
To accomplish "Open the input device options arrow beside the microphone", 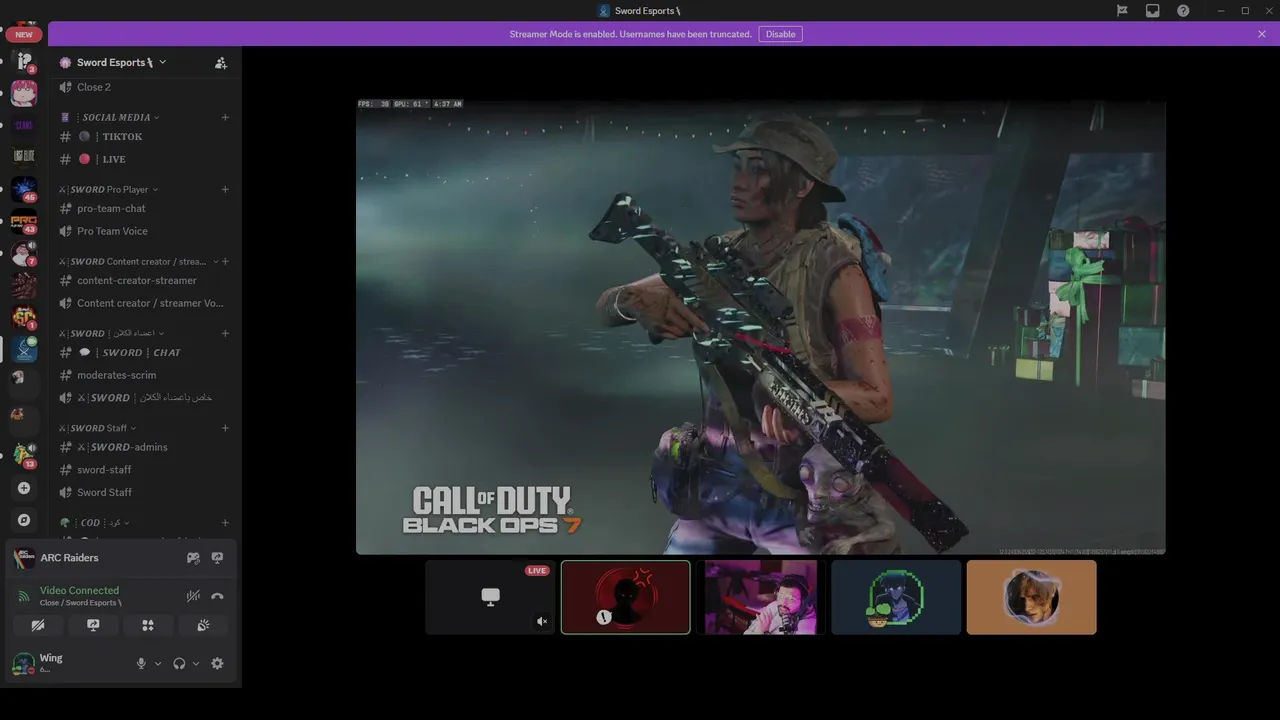I will tap(158, 663).
